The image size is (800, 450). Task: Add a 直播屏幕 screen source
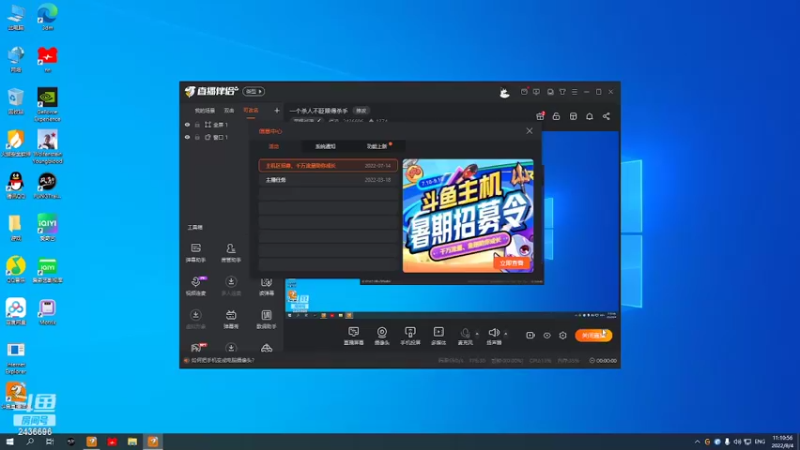pyautogui.click(x=354, y=336)
